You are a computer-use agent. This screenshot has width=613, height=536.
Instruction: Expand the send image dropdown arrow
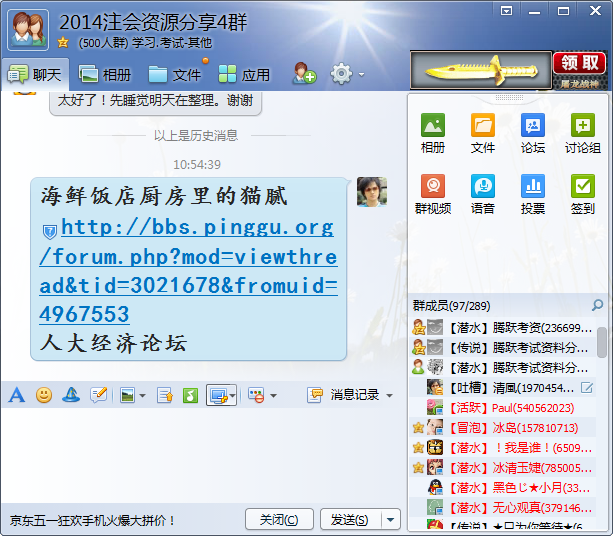pyautogui.click(x=142, y=396)
